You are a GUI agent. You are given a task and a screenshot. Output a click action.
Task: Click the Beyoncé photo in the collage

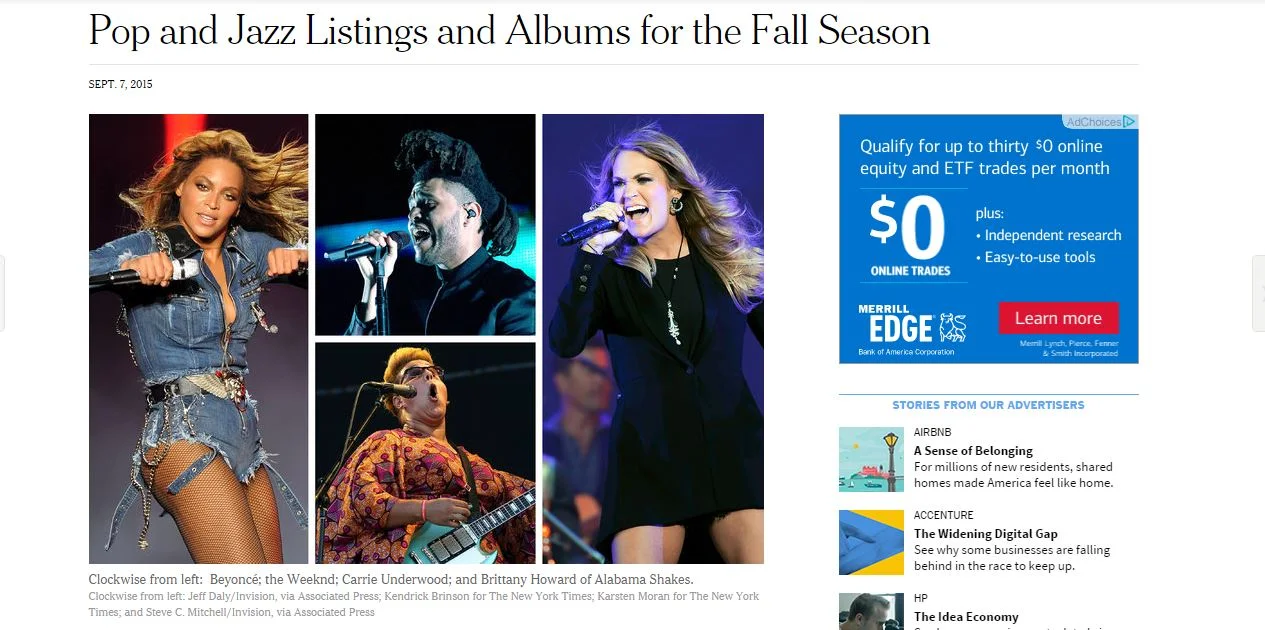pyautogui.click(x=198, y=339)
